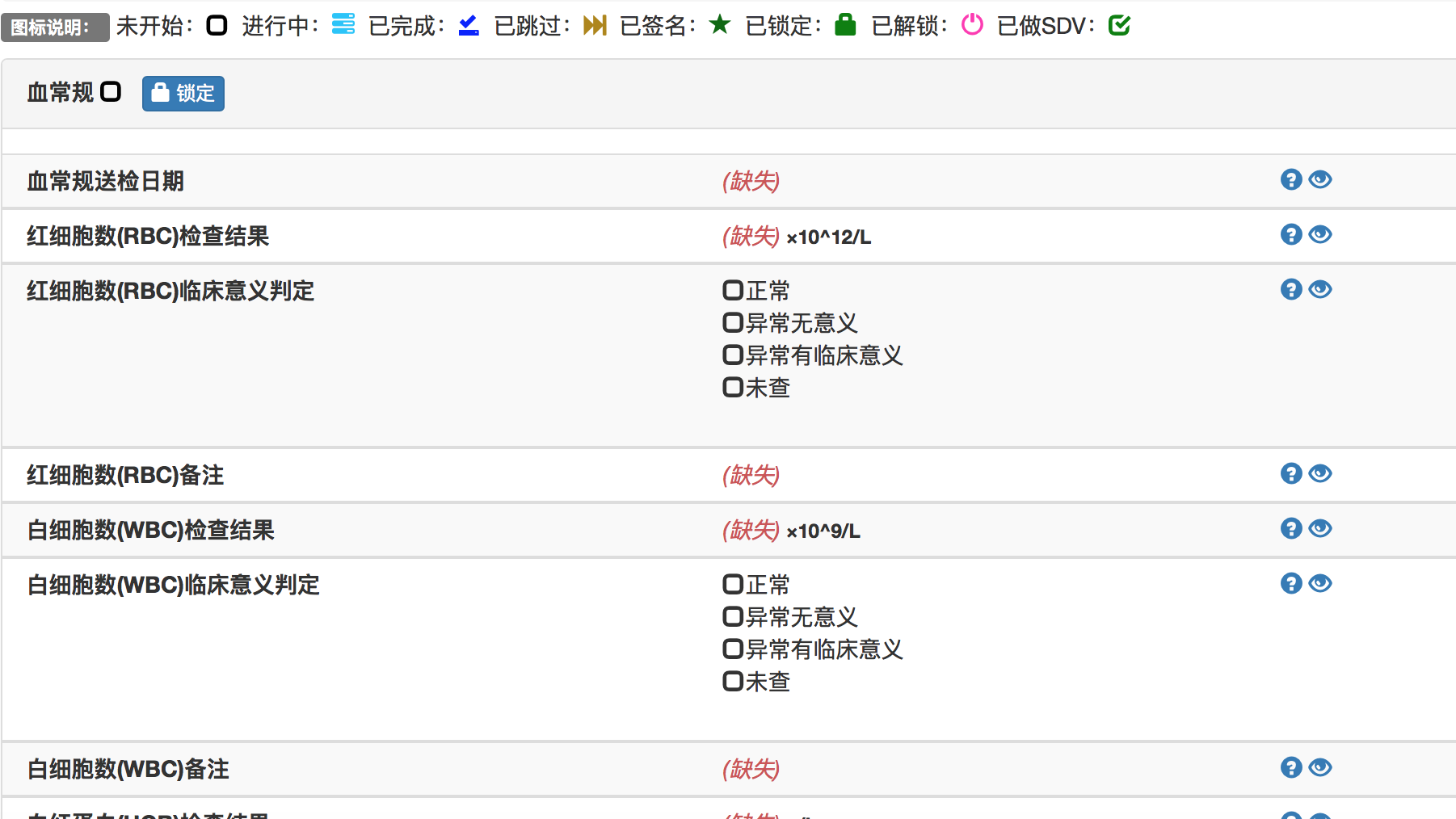The image size is (1456, 819).
Task: Check 异常无意义 for RBC临床意义判定
Action: 733,322
